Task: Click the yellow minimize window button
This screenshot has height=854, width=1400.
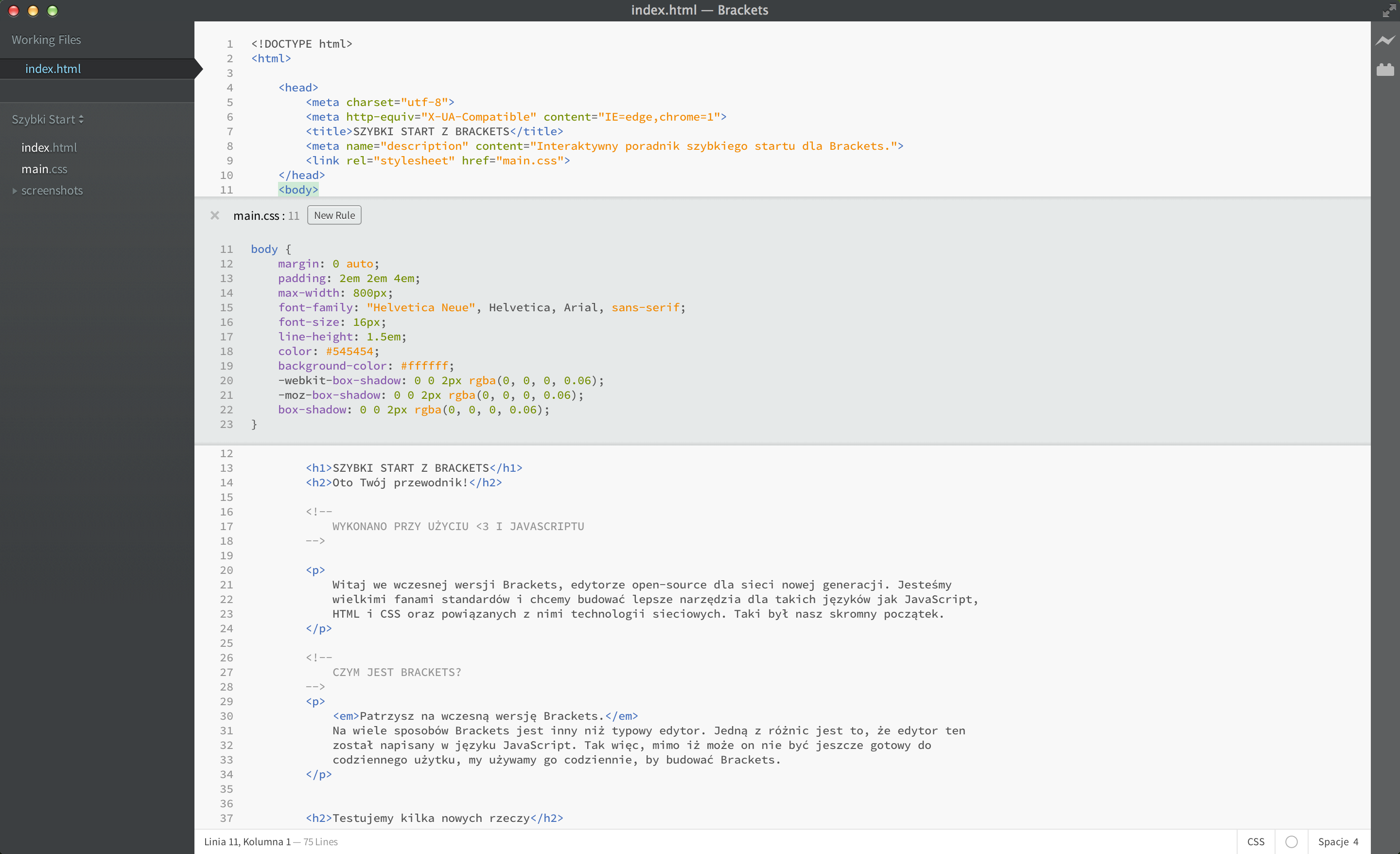Action: (x=33, y=10)
